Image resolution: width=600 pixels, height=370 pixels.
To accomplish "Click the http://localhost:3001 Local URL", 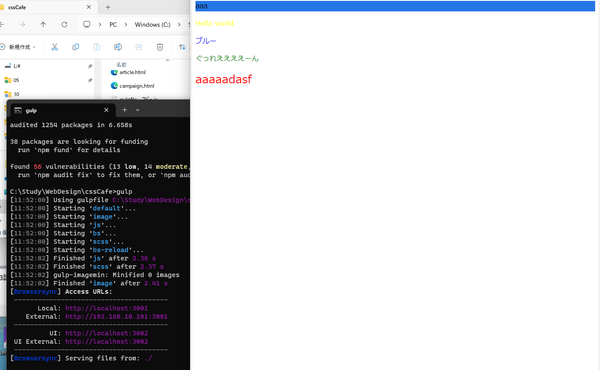I will pyautogui.click(x=106, y=308).
